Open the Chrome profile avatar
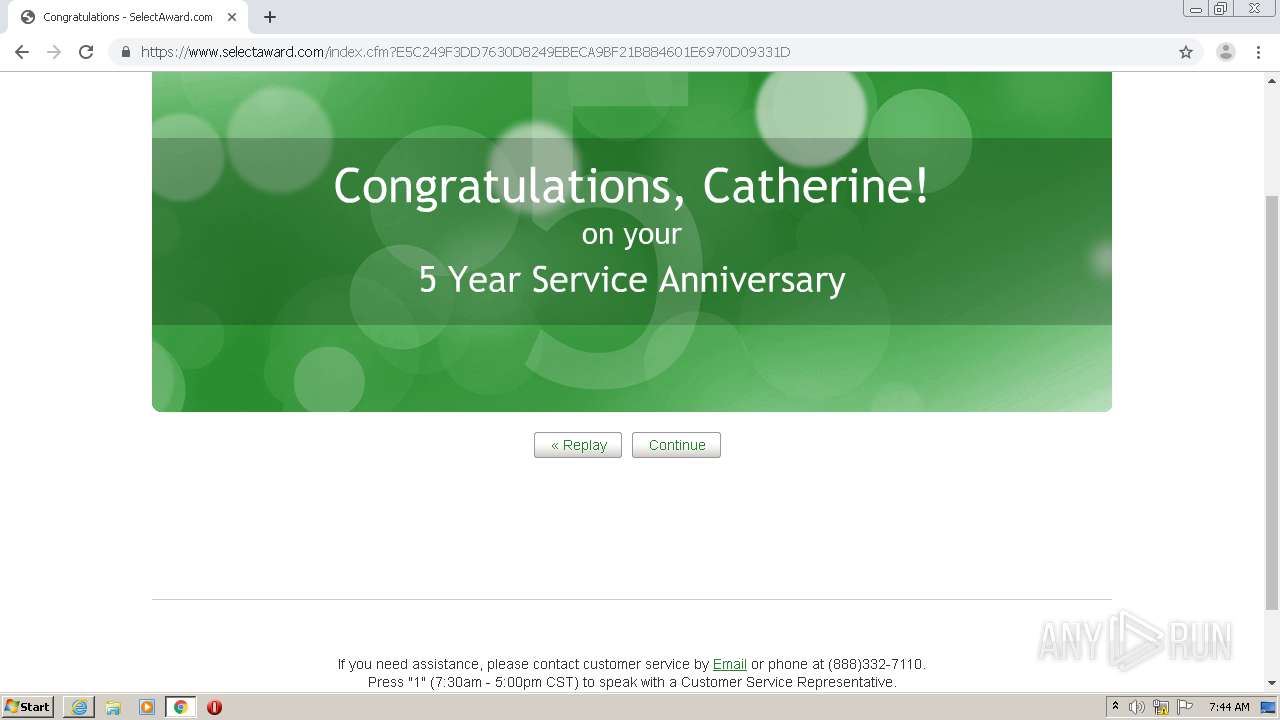This screenshot has width=1280, height=720. pos(1225,52)
